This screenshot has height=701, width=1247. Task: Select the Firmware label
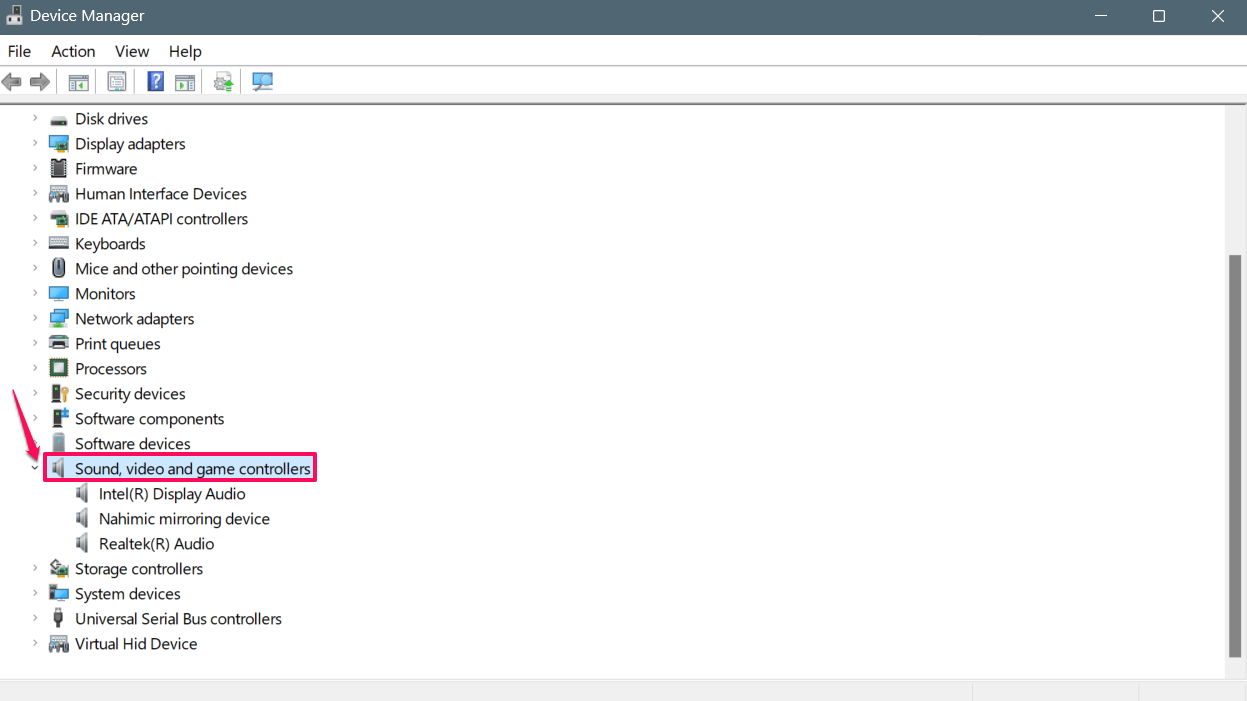click(x=106, y=169)
